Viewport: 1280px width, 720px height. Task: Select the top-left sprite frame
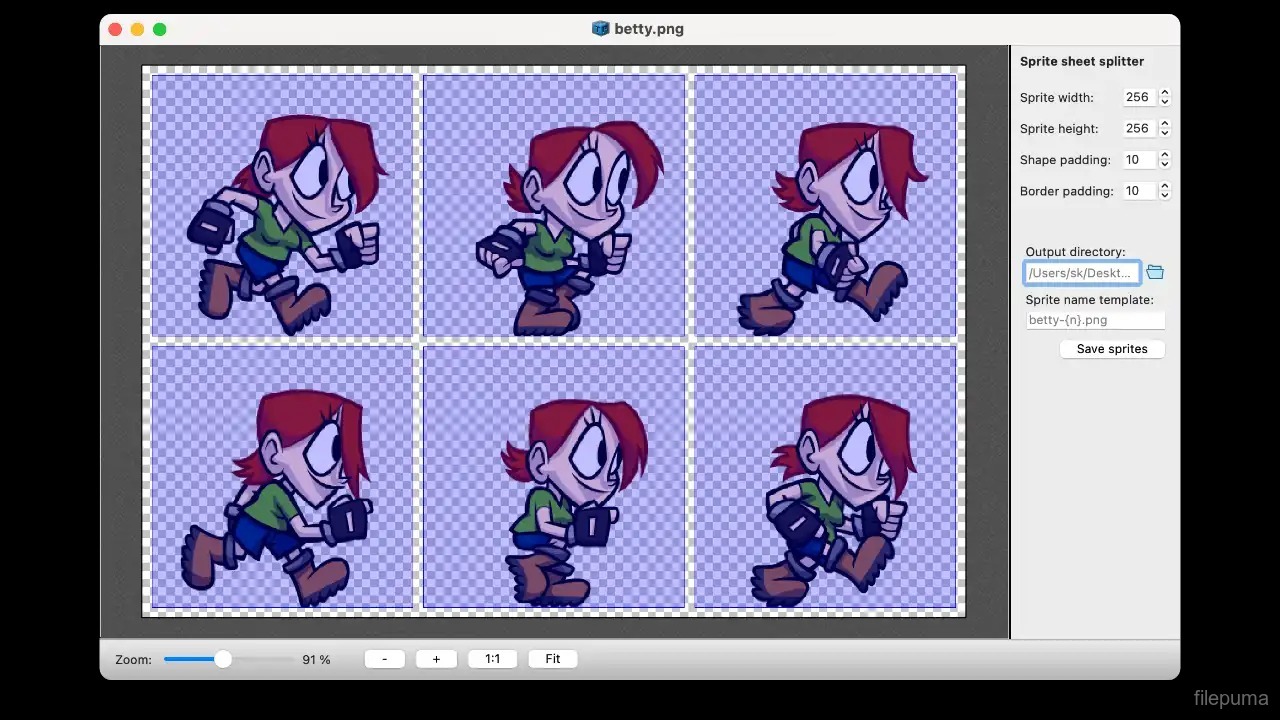[x=282, y=206]
